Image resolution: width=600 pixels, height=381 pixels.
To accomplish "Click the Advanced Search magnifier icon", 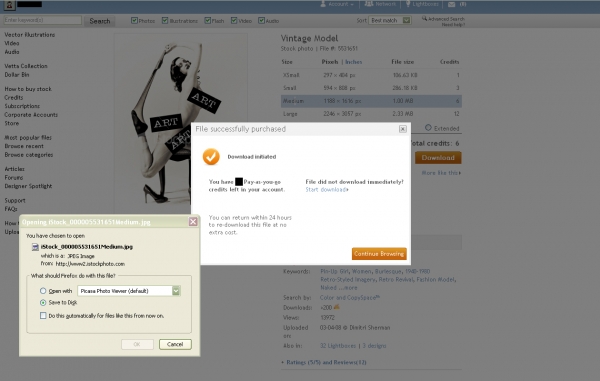I will pos(424,18).
